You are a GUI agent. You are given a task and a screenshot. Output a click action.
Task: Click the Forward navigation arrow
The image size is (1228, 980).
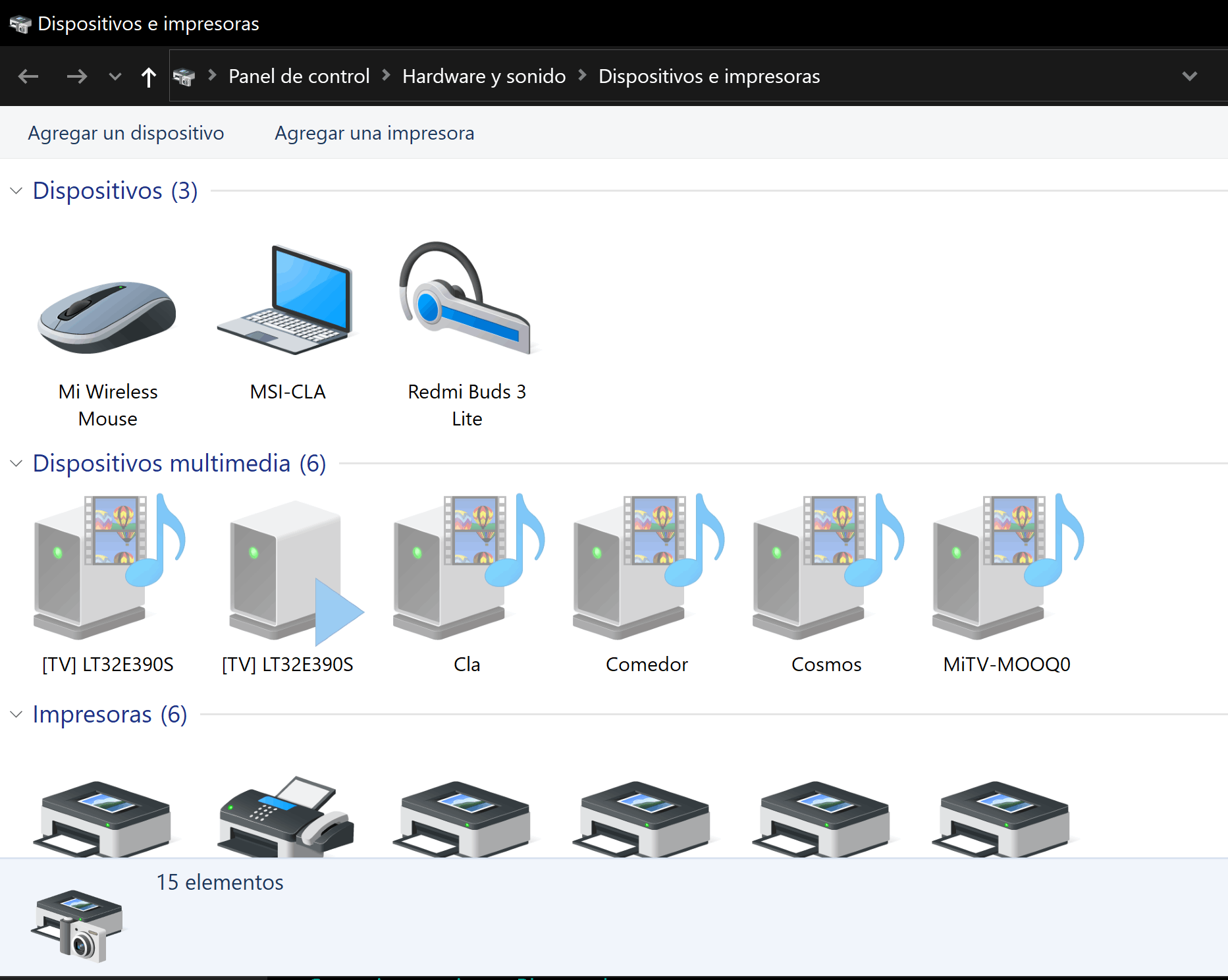pos(77,76)
